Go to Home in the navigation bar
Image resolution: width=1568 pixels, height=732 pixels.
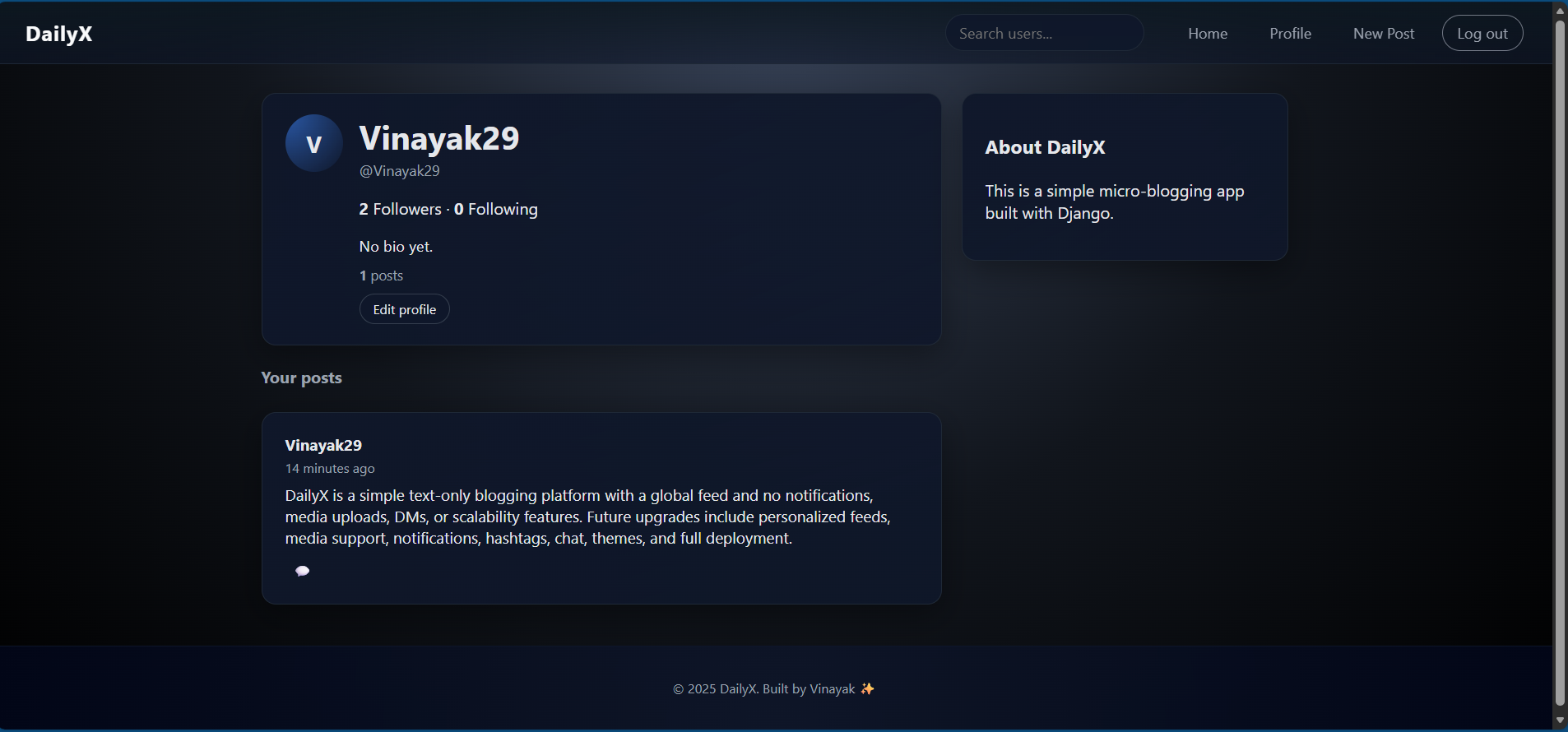(1208, 34)
